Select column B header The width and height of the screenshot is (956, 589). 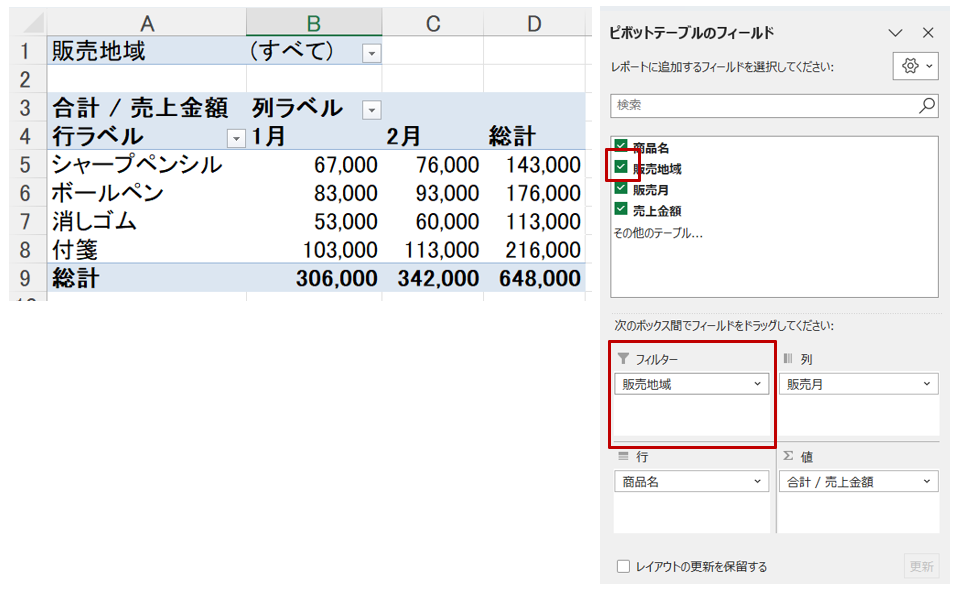pos(313,22)
